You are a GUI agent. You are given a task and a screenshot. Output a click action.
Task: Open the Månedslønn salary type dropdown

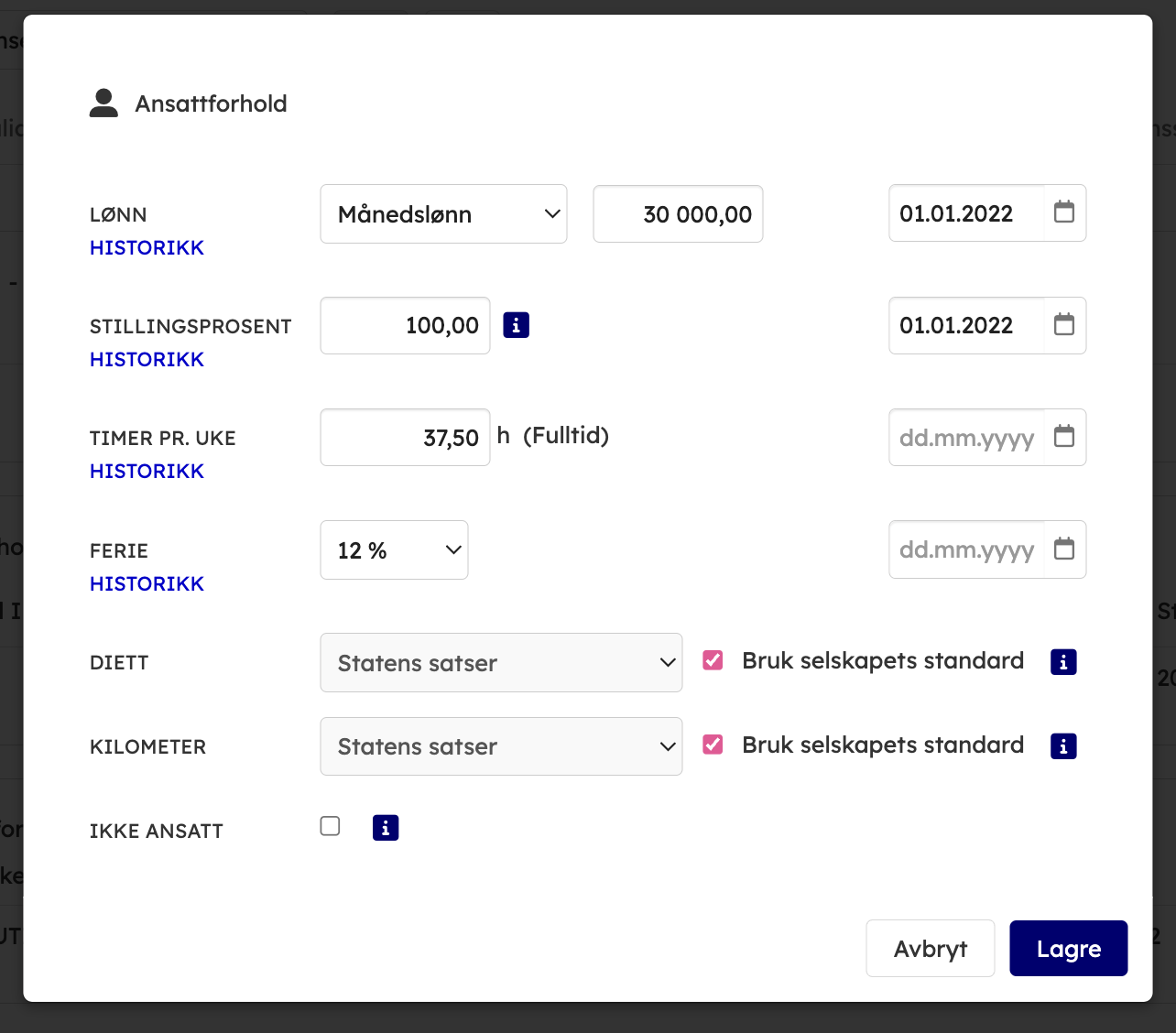(x=443, y=214)
